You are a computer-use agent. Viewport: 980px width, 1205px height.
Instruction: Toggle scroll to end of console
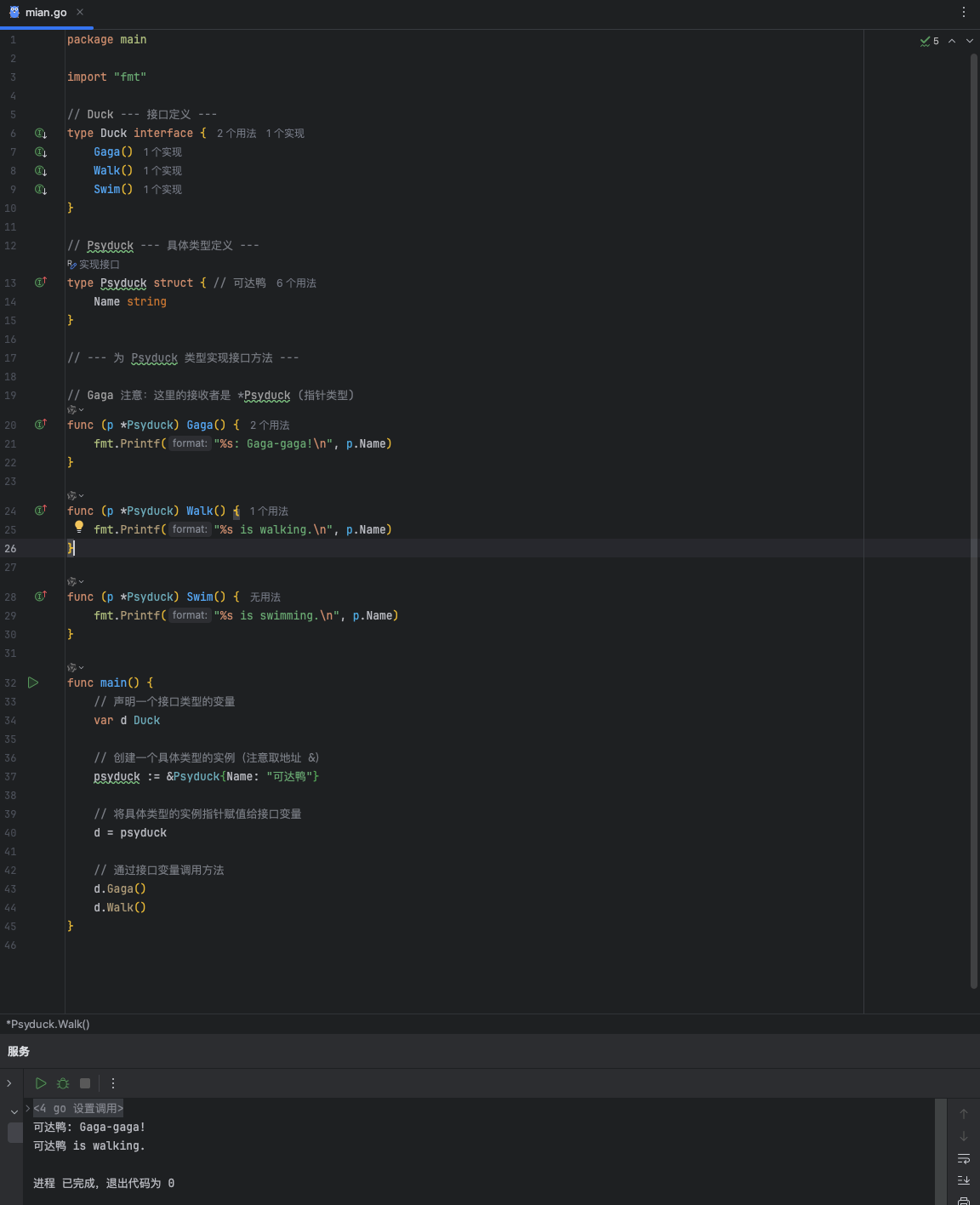pos(964,1180)
